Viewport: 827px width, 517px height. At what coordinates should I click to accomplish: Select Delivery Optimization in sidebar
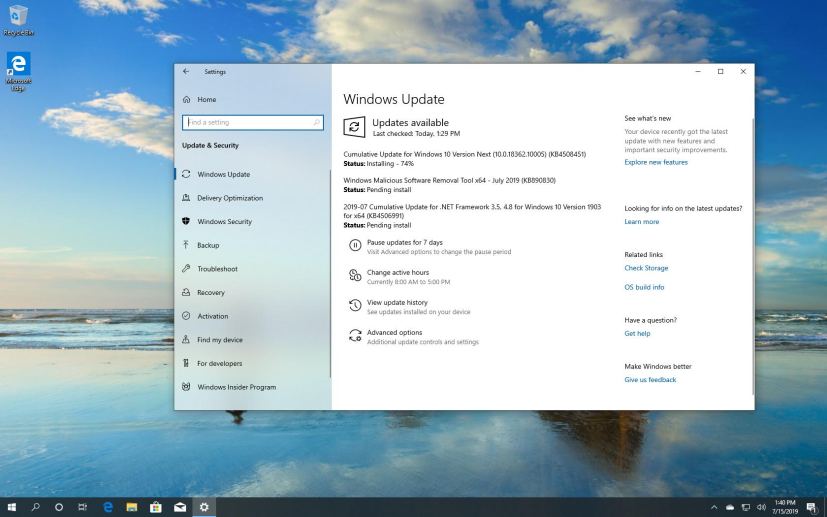click(x=230, y=198)
